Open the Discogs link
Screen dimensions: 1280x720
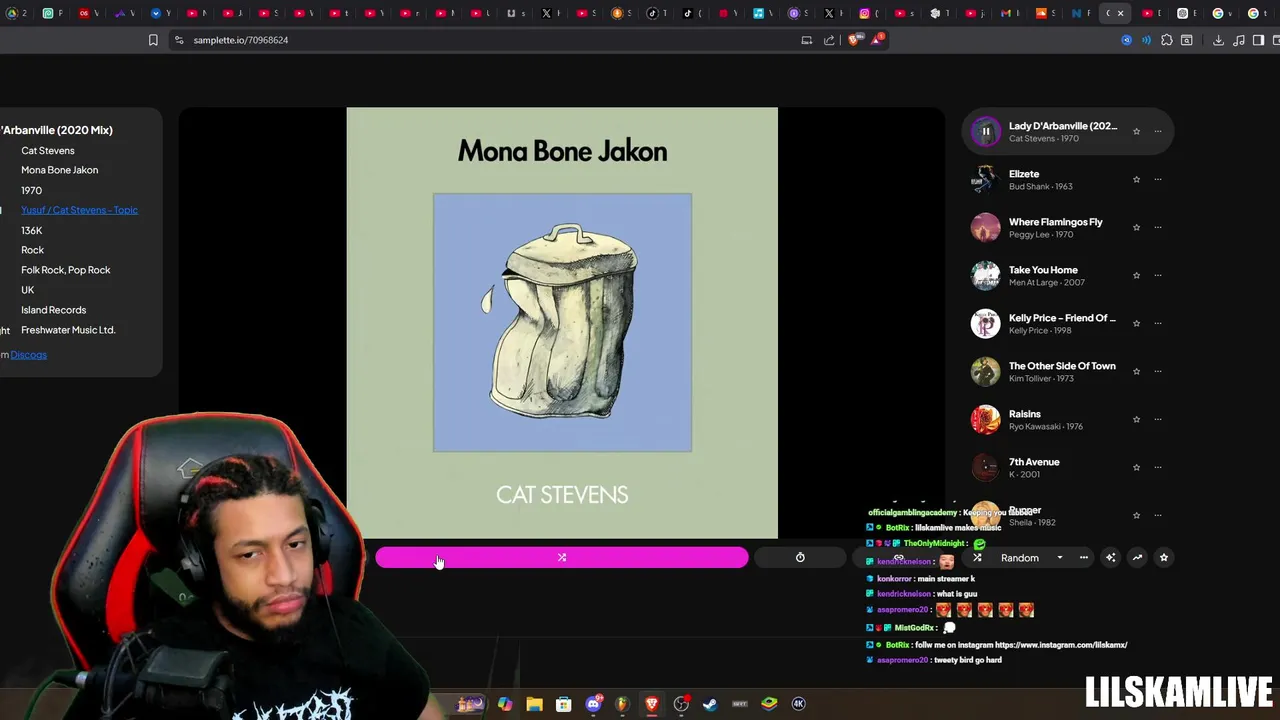point(28,355)
